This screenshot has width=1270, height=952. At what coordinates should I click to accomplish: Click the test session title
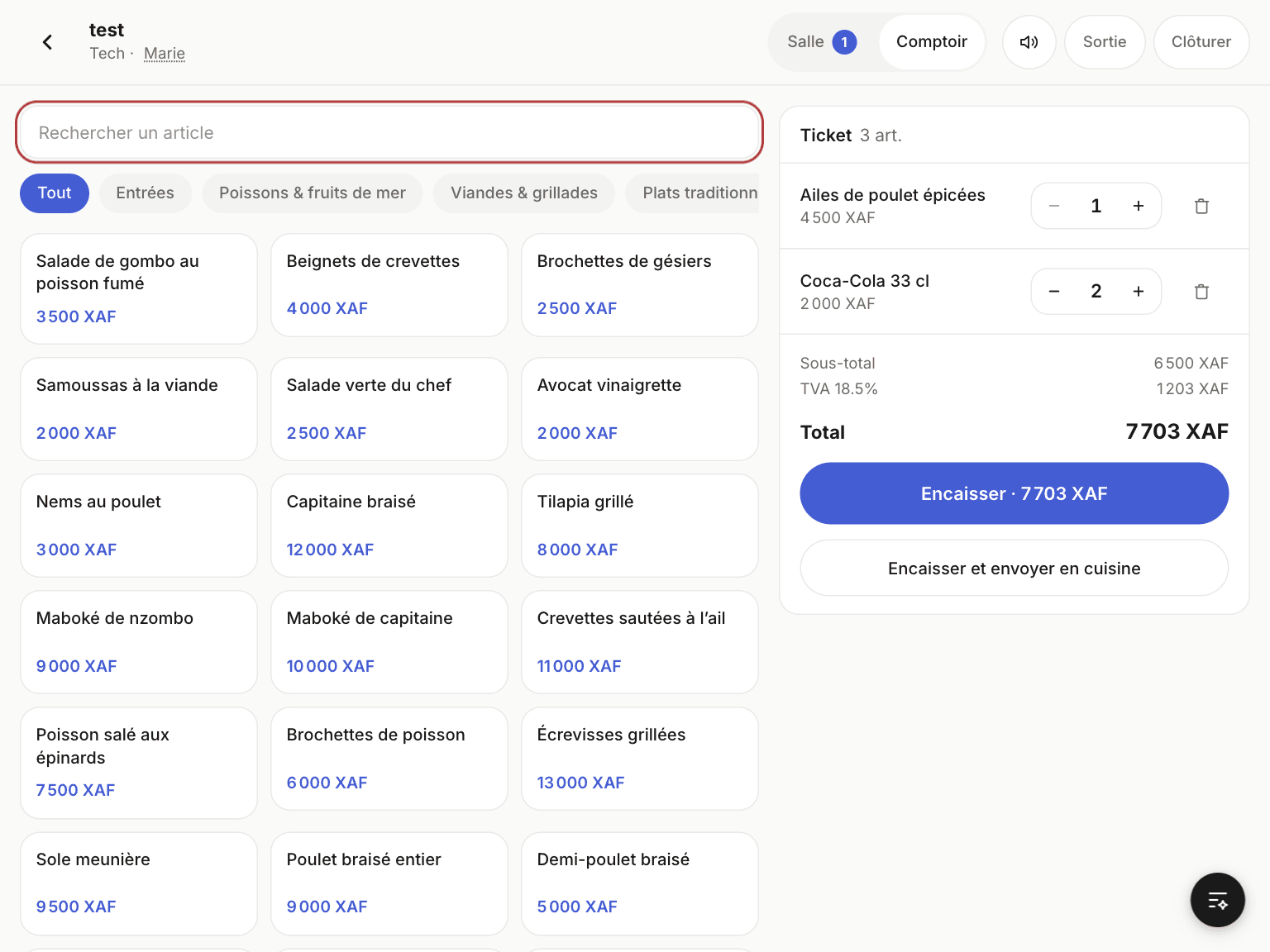[x=107, y=30]
